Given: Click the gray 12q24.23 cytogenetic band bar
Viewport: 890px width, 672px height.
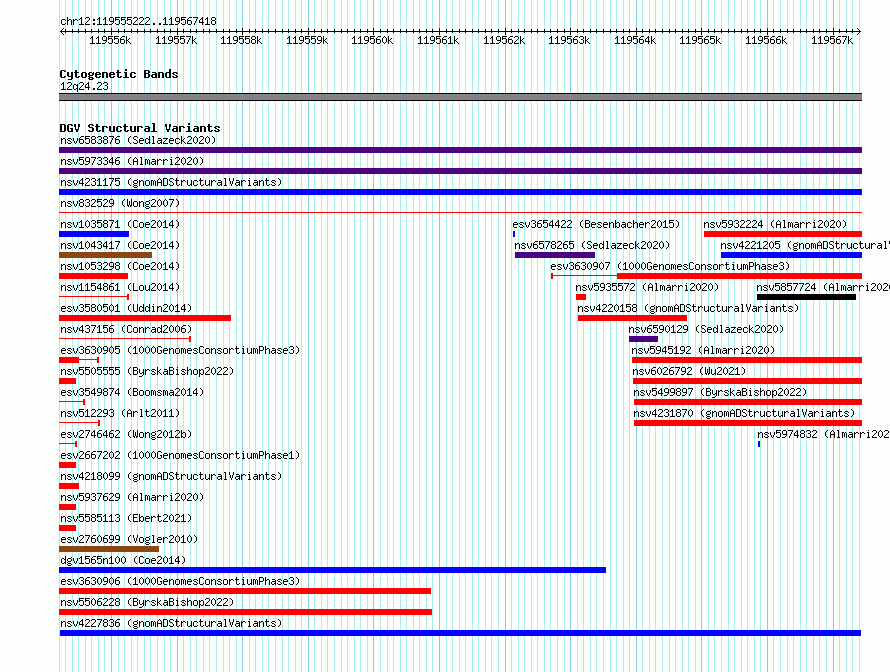Looking at the screenshot, I should click(x=460, y=97).
